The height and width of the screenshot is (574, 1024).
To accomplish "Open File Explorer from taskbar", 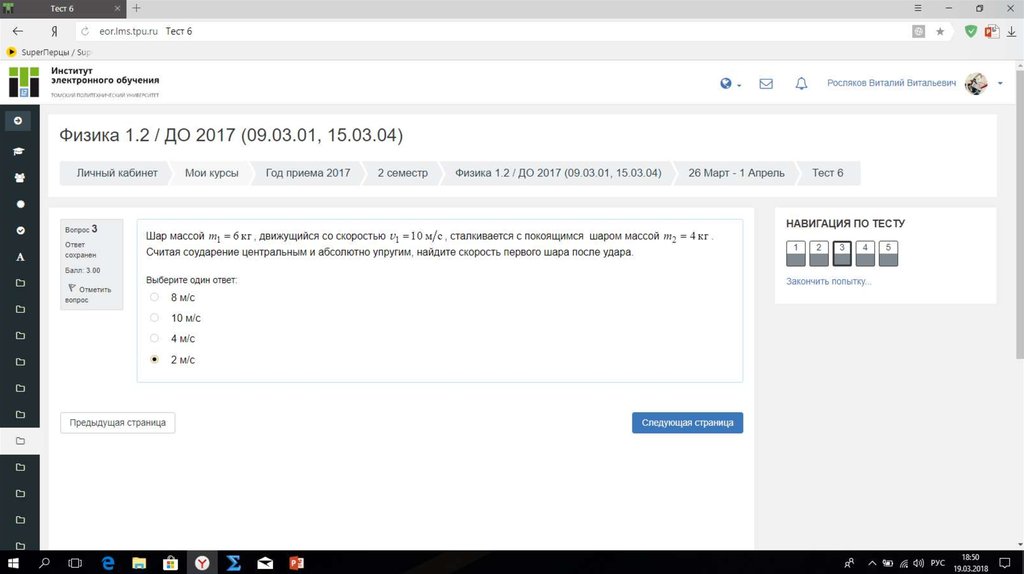I will tap(139, 563).
